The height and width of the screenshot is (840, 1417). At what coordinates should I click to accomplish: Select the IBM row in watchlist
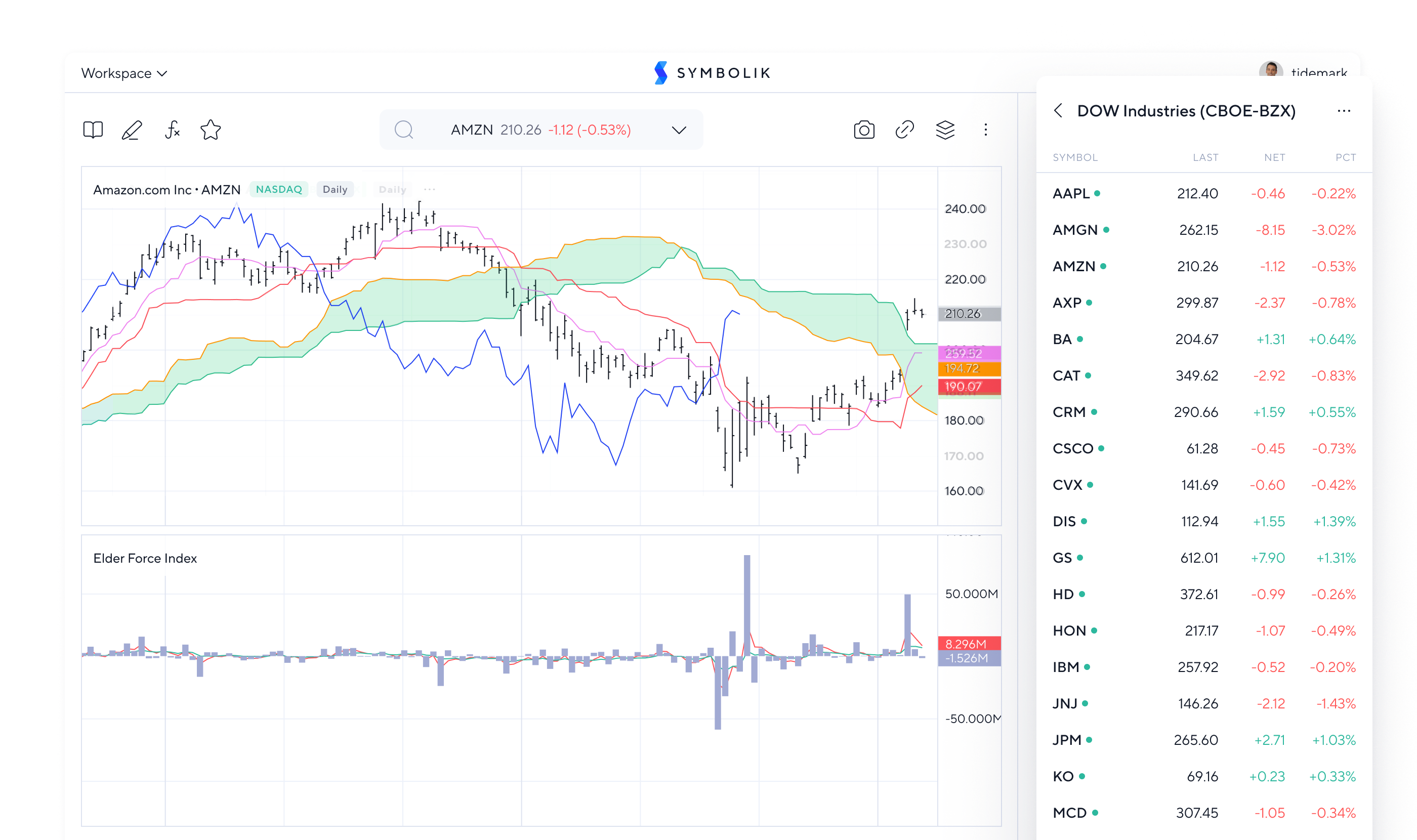point(1204,667)
